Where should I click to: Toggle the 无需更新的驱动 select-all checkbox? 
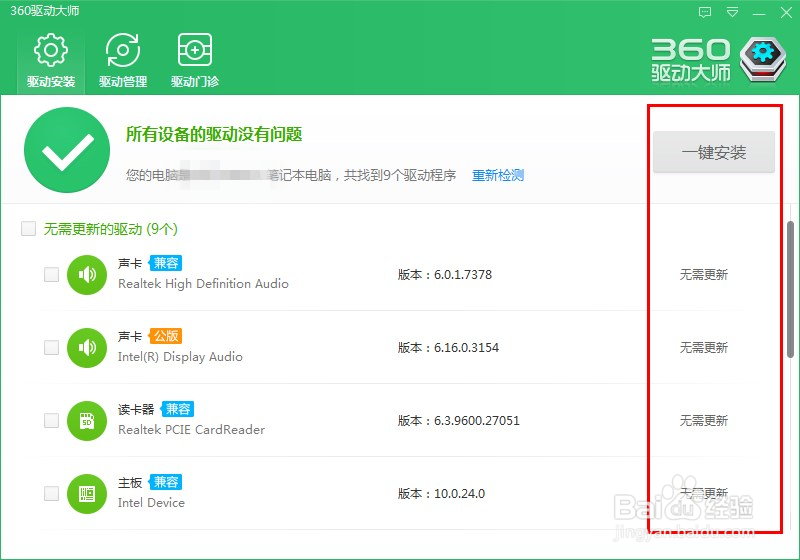[x=29, y=228]
